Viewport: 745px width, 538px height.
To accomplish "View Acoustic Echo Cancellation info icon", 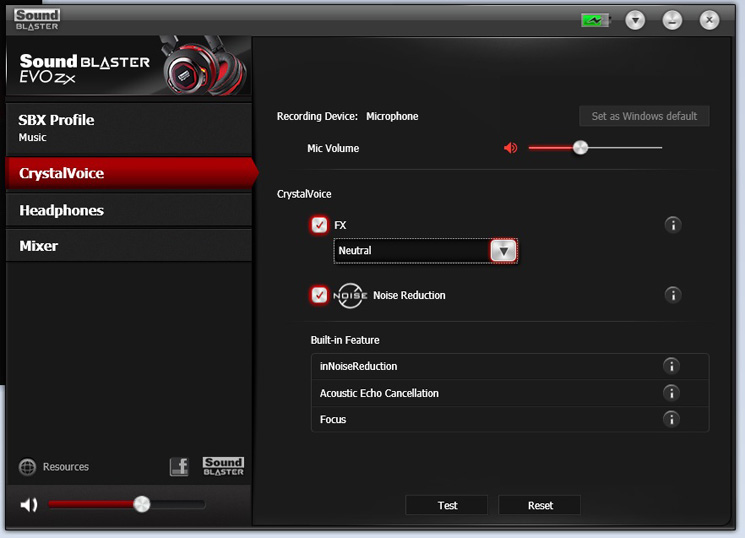I will point(671,393).
